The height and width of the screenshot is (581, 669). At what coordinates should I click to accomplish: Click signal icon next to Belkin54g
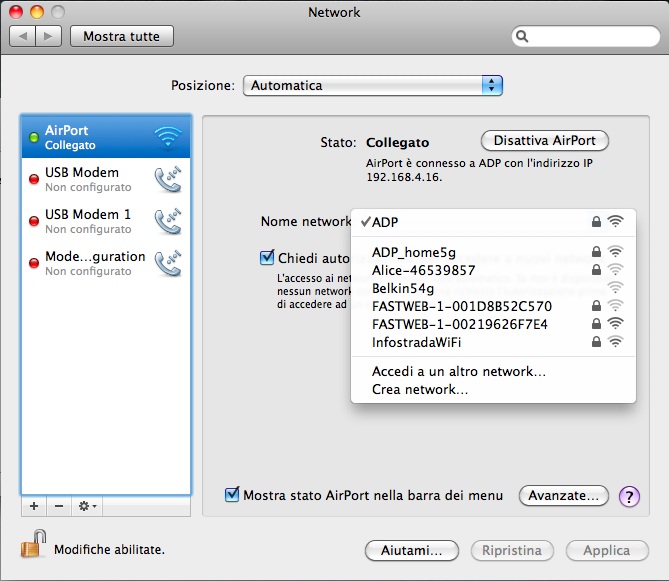(x=615, y=288)
